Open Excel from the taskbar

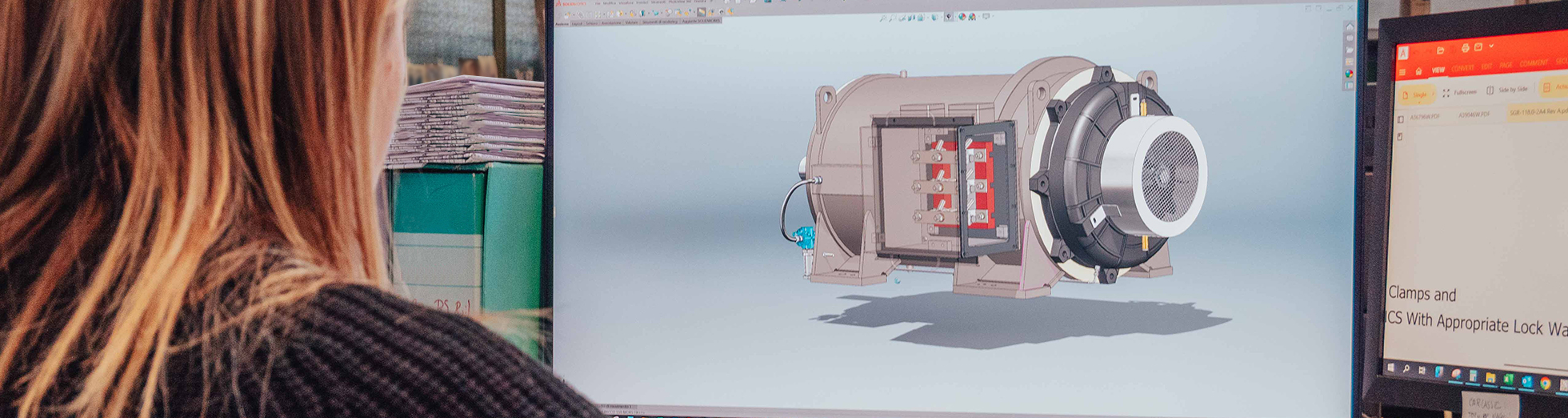(1508, 379)
